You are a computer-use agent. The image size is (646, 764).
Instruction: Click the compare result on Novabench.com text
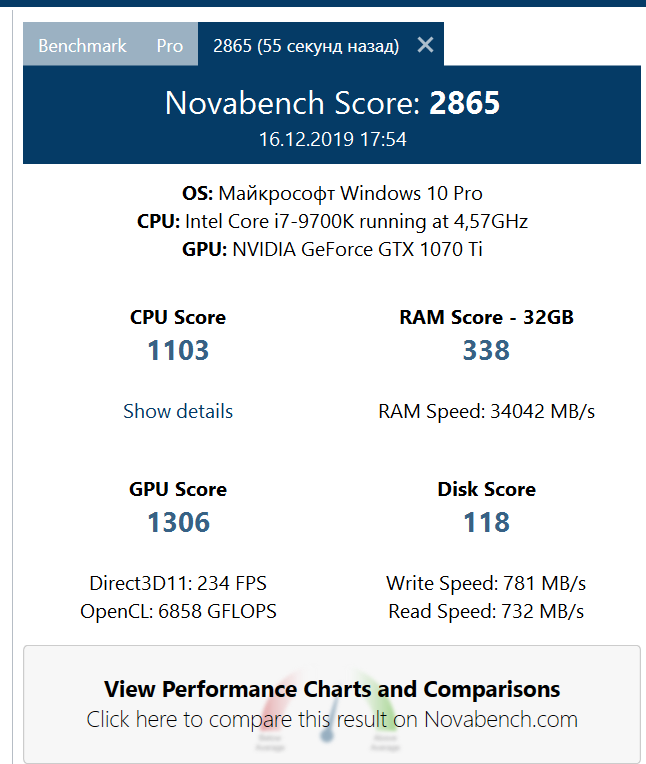332,720
